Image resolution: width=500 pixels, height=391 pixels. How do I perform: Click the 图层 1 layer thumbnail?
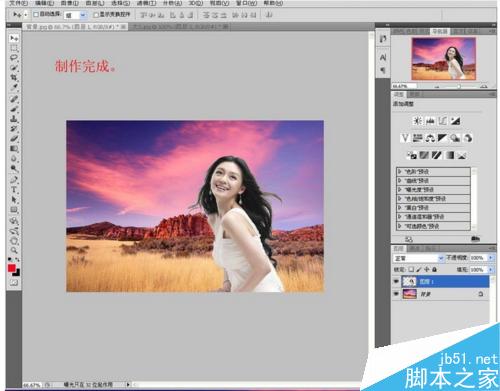409,282
